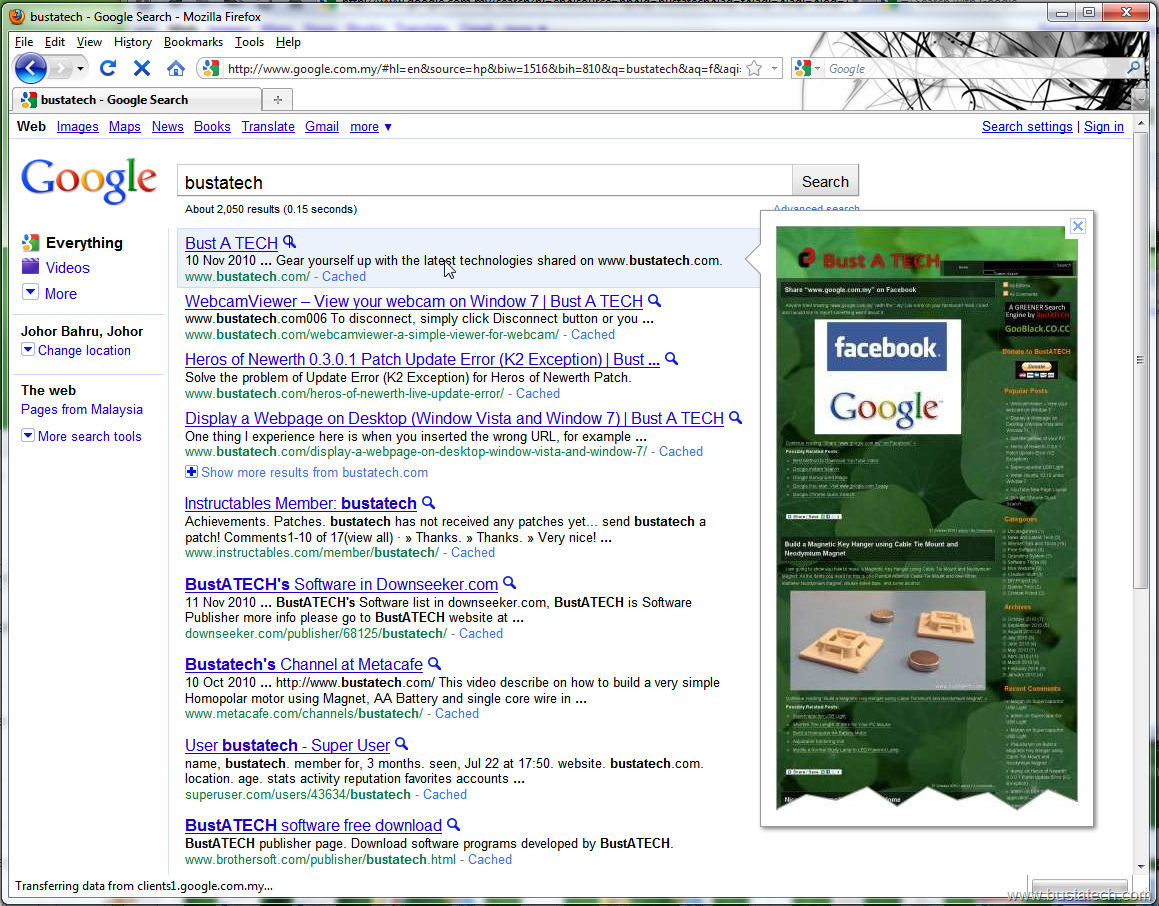Stop loading with the X icon
This screenshot has height=906, width=1159.
(142, 69)
